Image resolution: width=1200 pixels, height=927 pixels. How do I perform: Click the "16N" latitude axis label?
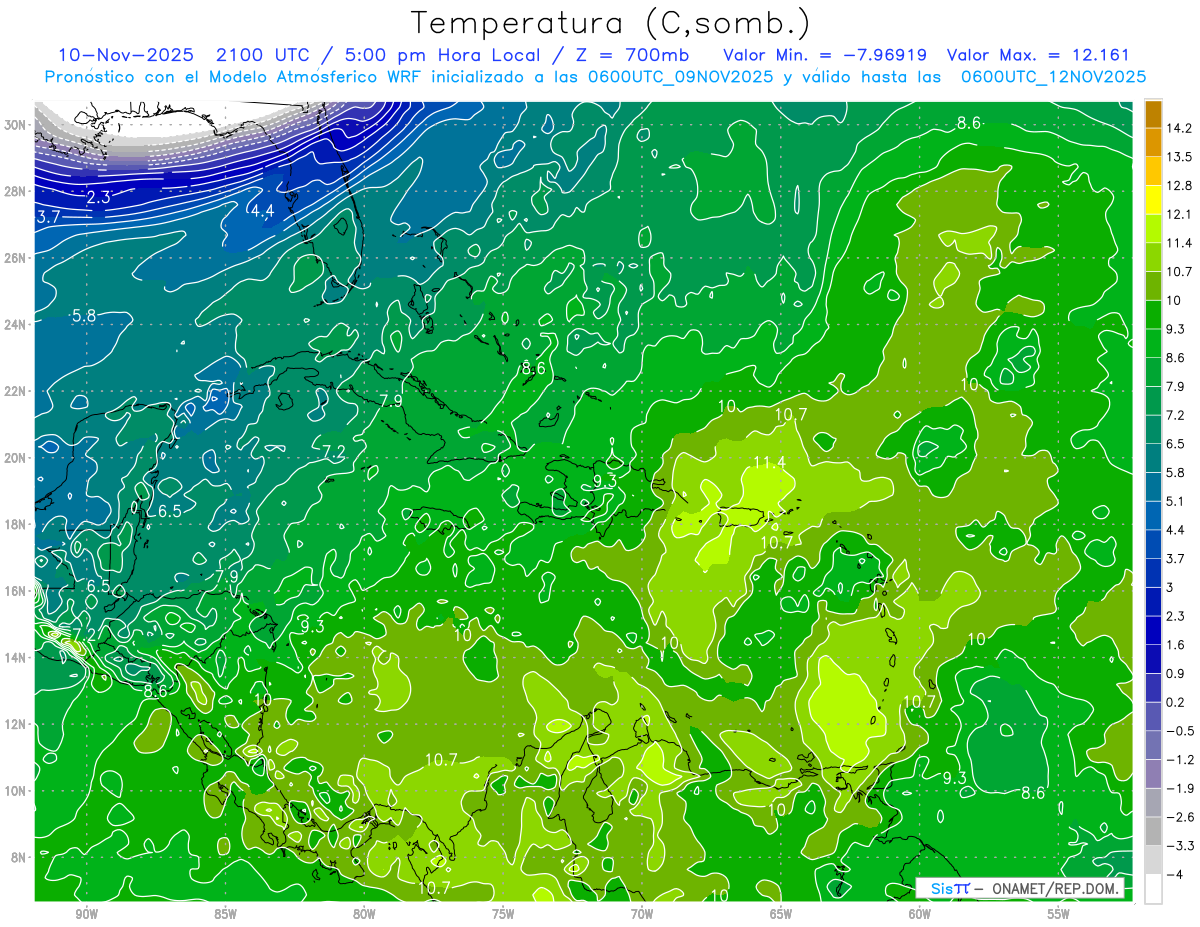(x=17, y=591)
